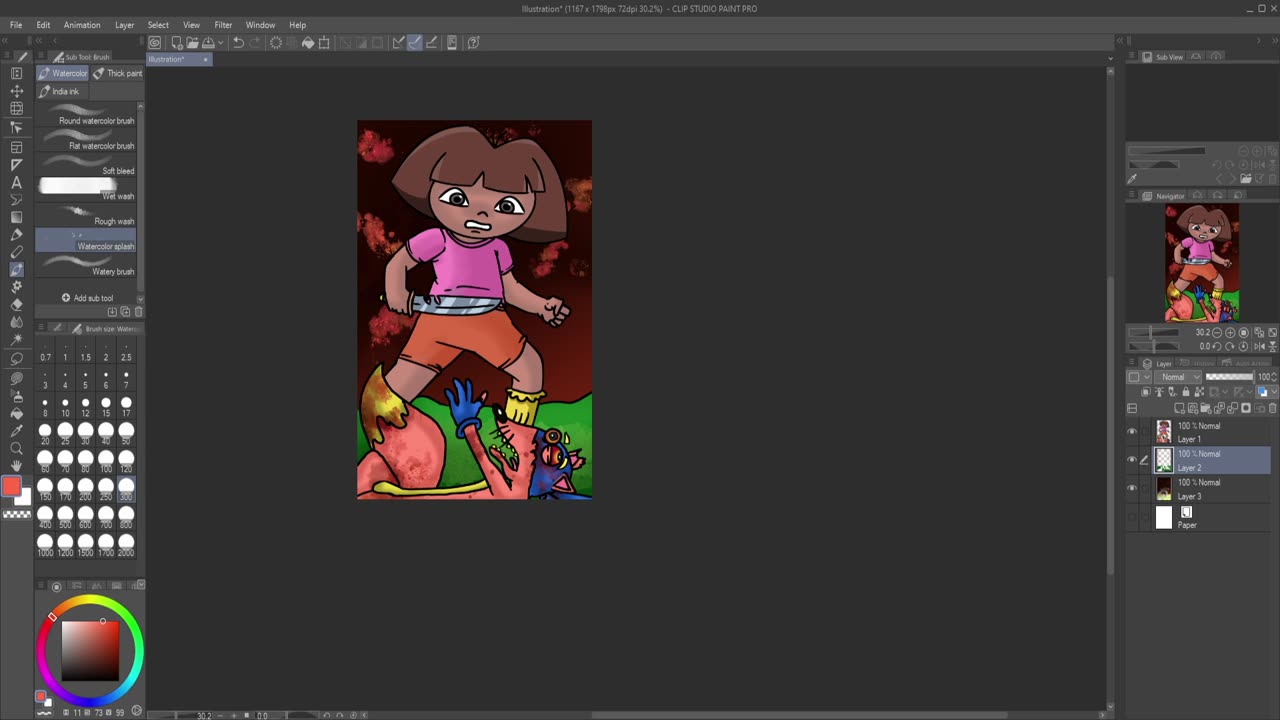Open the Filter menu
Screen dimensions: 1280x720
pyautogui.click(x=223, y=25)
